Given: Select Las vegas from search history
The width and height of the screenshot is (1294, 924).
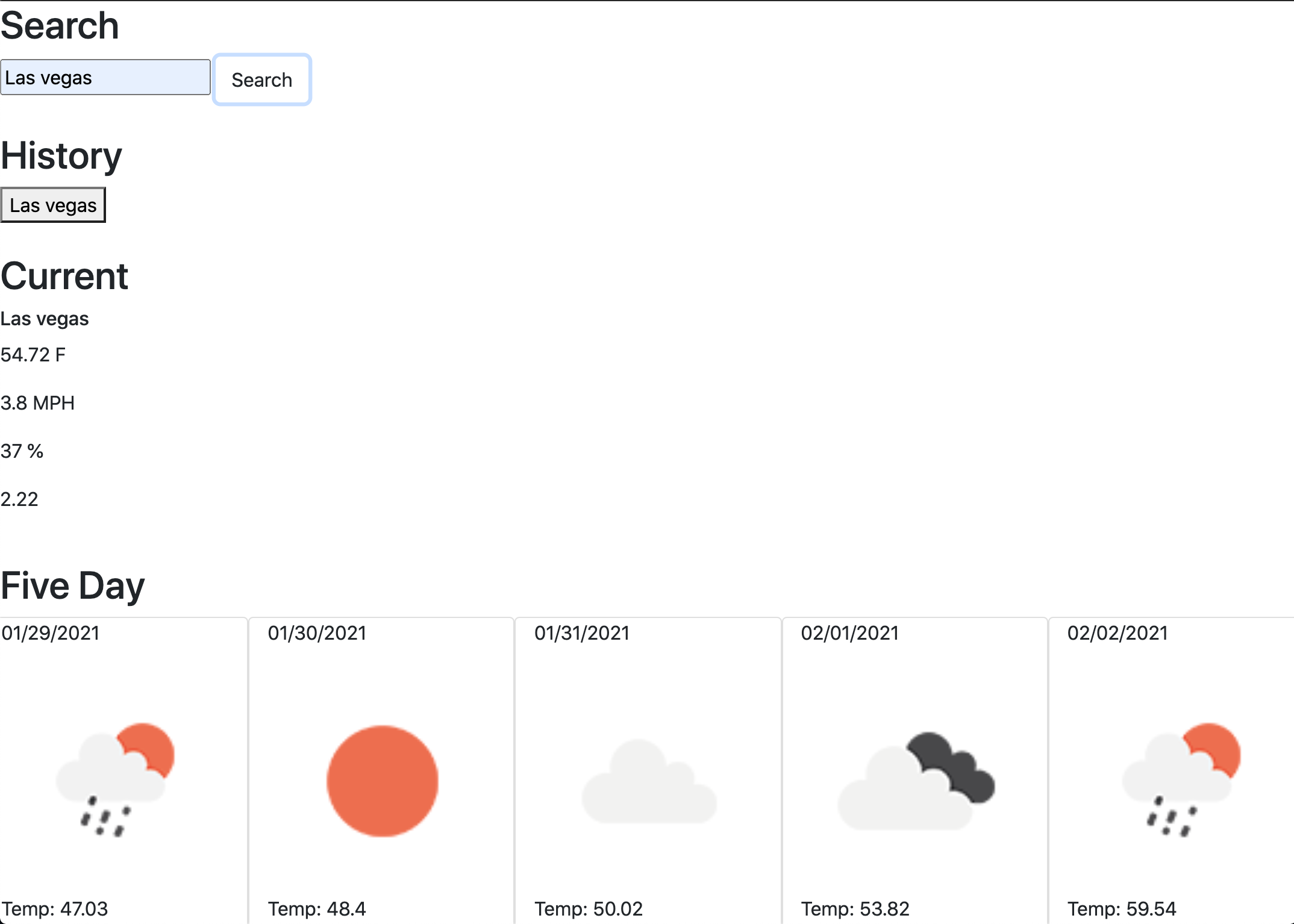Looking at the screenshot, I should click(53, 205).
